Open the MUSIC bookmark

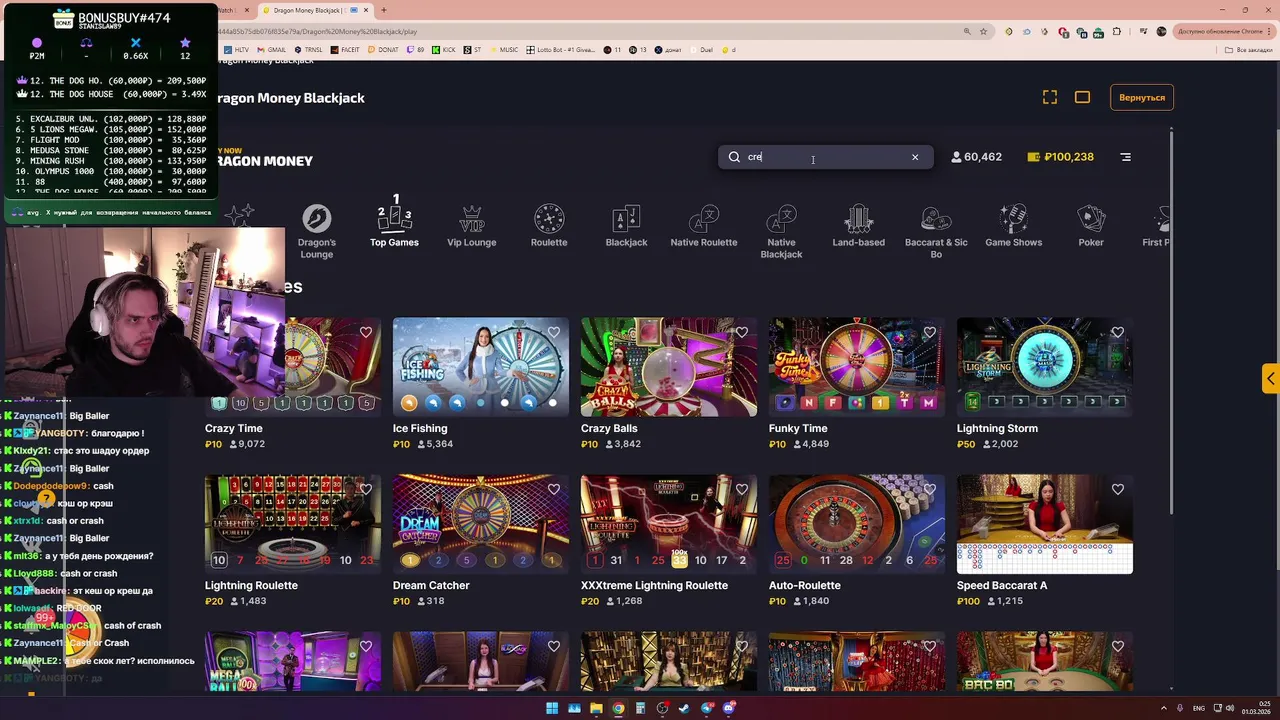click(505, 49)
